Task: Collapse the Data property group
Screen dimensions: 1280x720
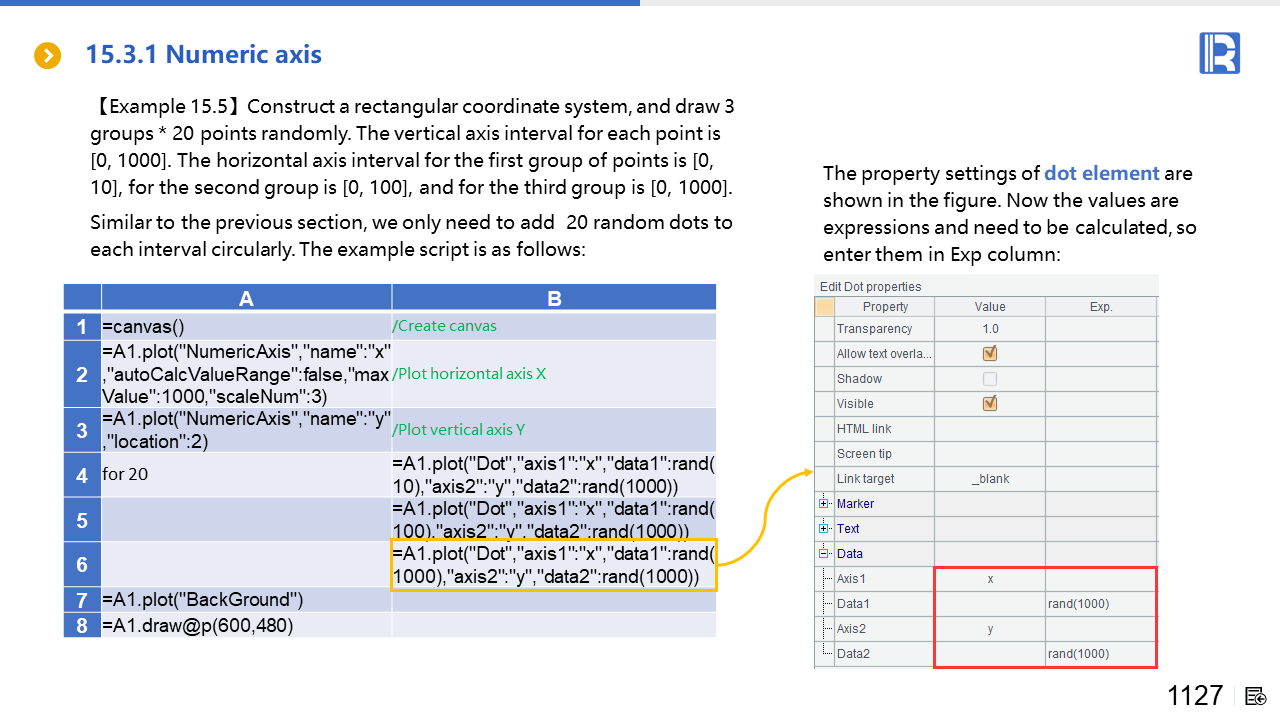Action: click(x=824, y=553)
